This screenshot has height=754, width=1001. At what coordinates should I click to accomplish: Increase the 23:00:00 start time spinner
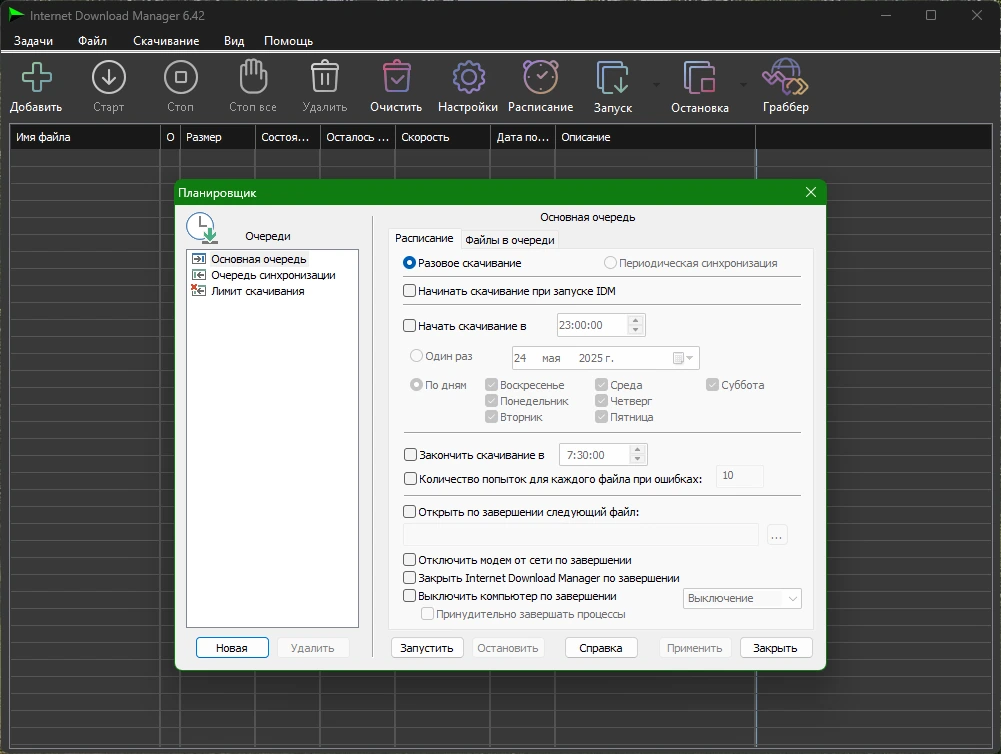(635, 320)
